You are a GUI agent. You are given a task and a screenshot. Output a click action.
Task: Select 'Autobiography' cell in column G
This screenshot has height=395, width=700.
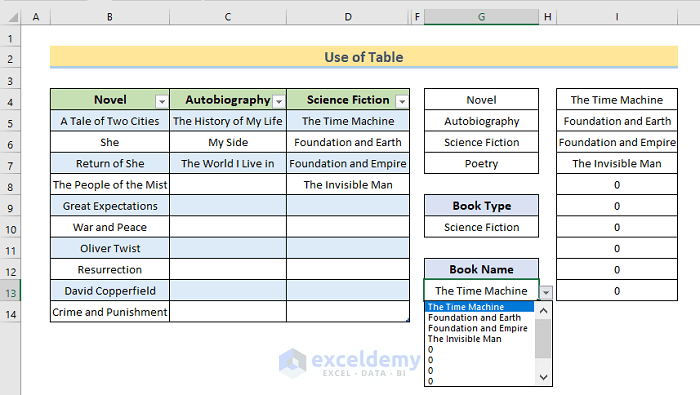(481, 121)
